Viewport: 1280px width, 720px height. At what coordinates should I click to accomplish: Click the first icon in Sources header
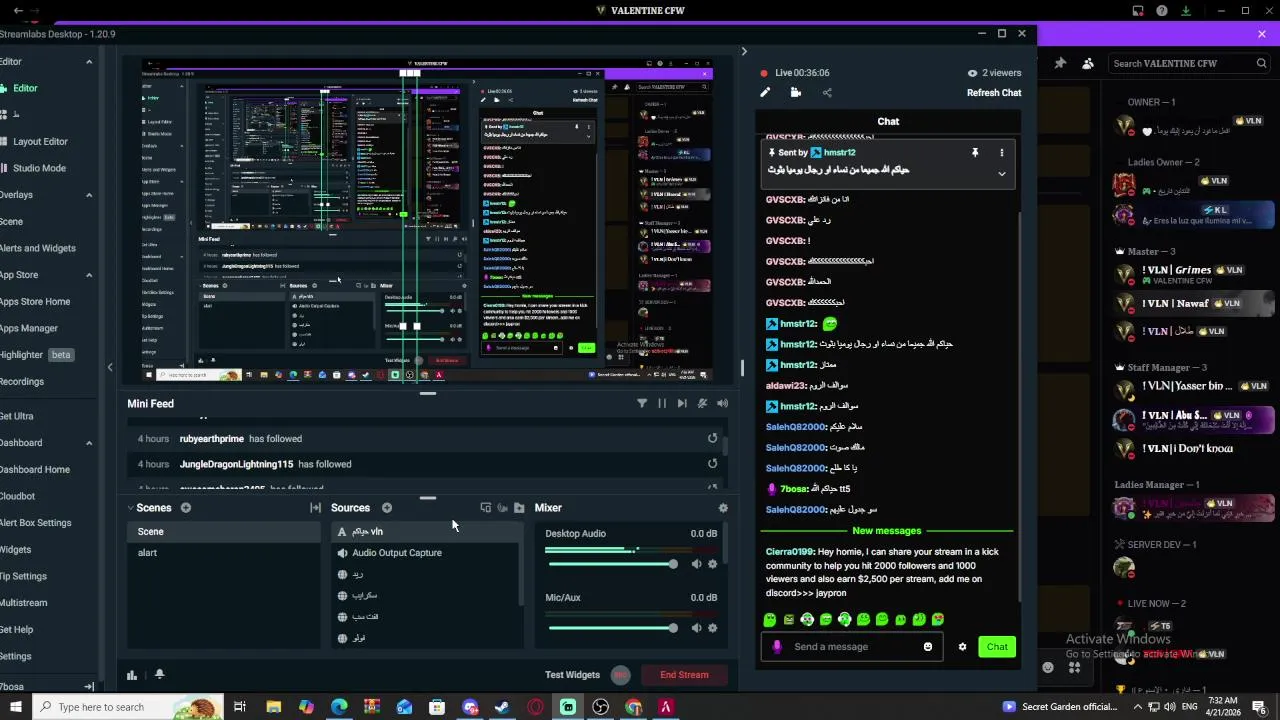point(486,508)
